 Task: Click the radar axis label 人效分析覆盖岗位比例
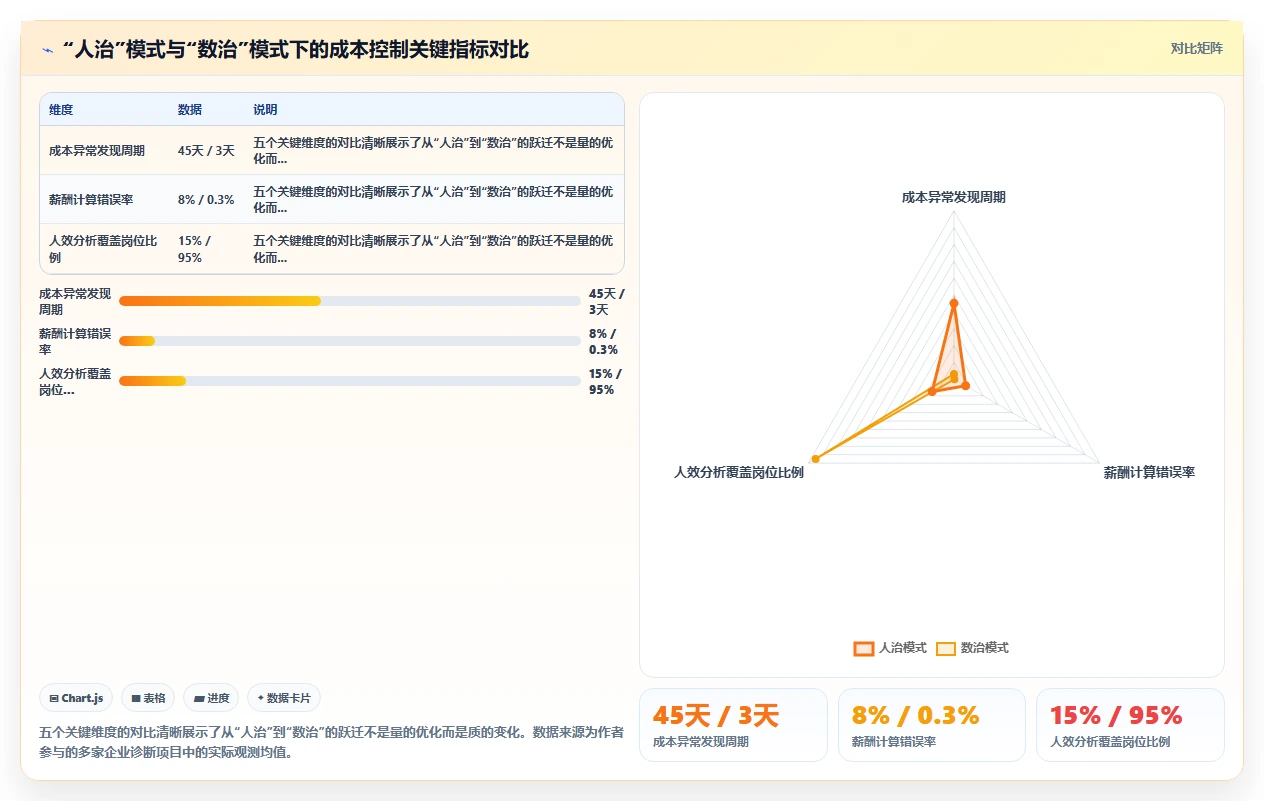click(x=738, y=472)
